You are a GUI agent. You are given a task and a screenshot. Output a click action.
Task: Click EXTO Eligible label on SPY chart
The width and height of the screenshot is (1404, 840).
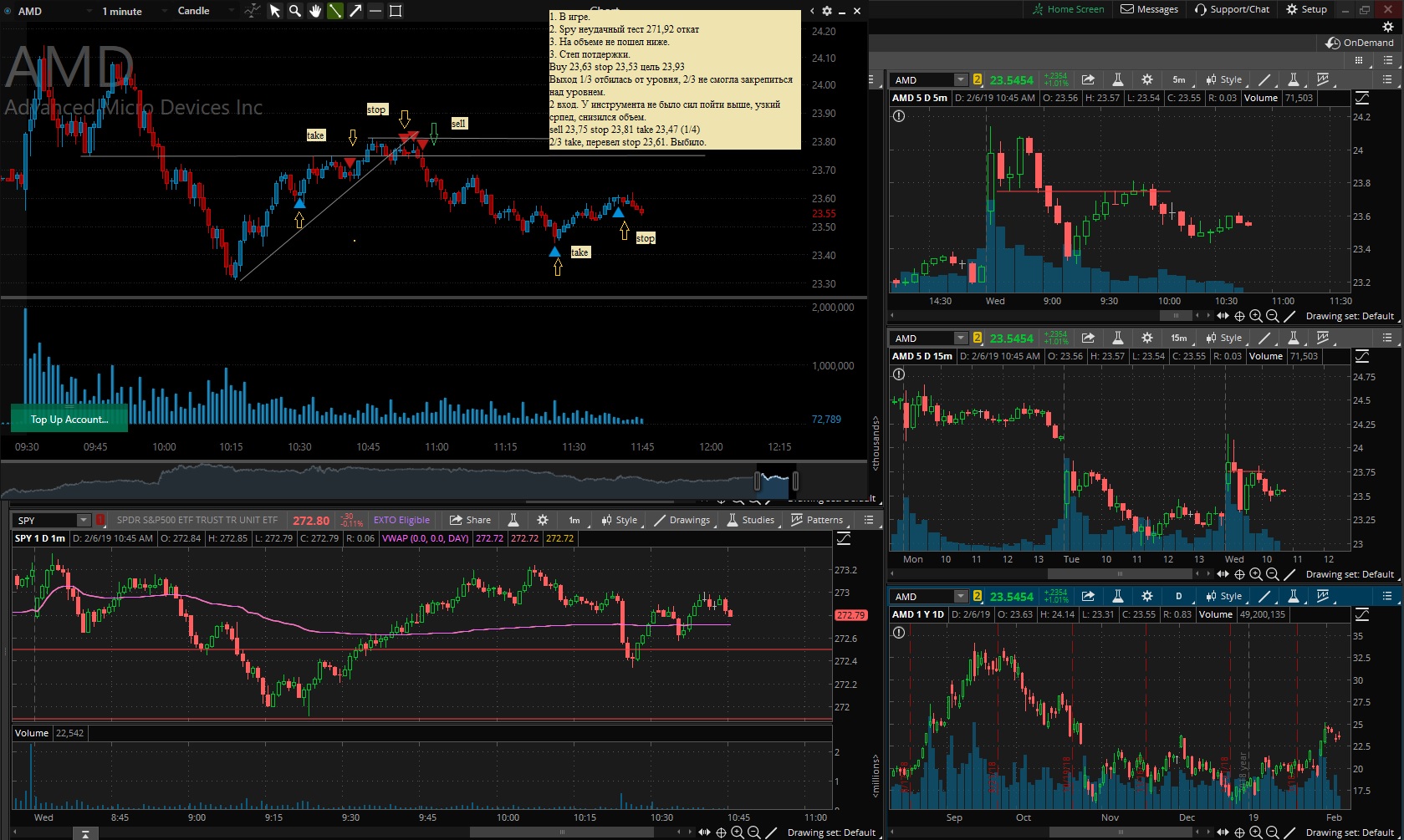pos(401,520)
